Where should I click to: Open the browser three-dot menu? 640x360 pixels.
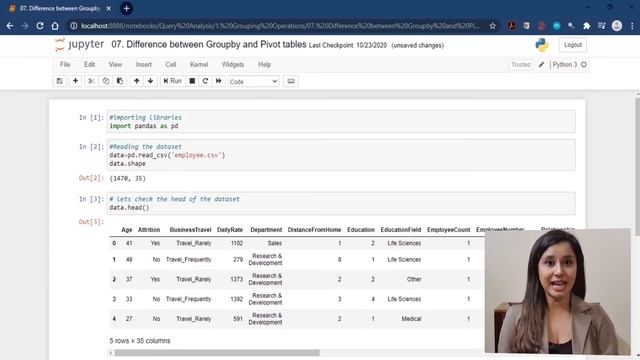[632, 26]
